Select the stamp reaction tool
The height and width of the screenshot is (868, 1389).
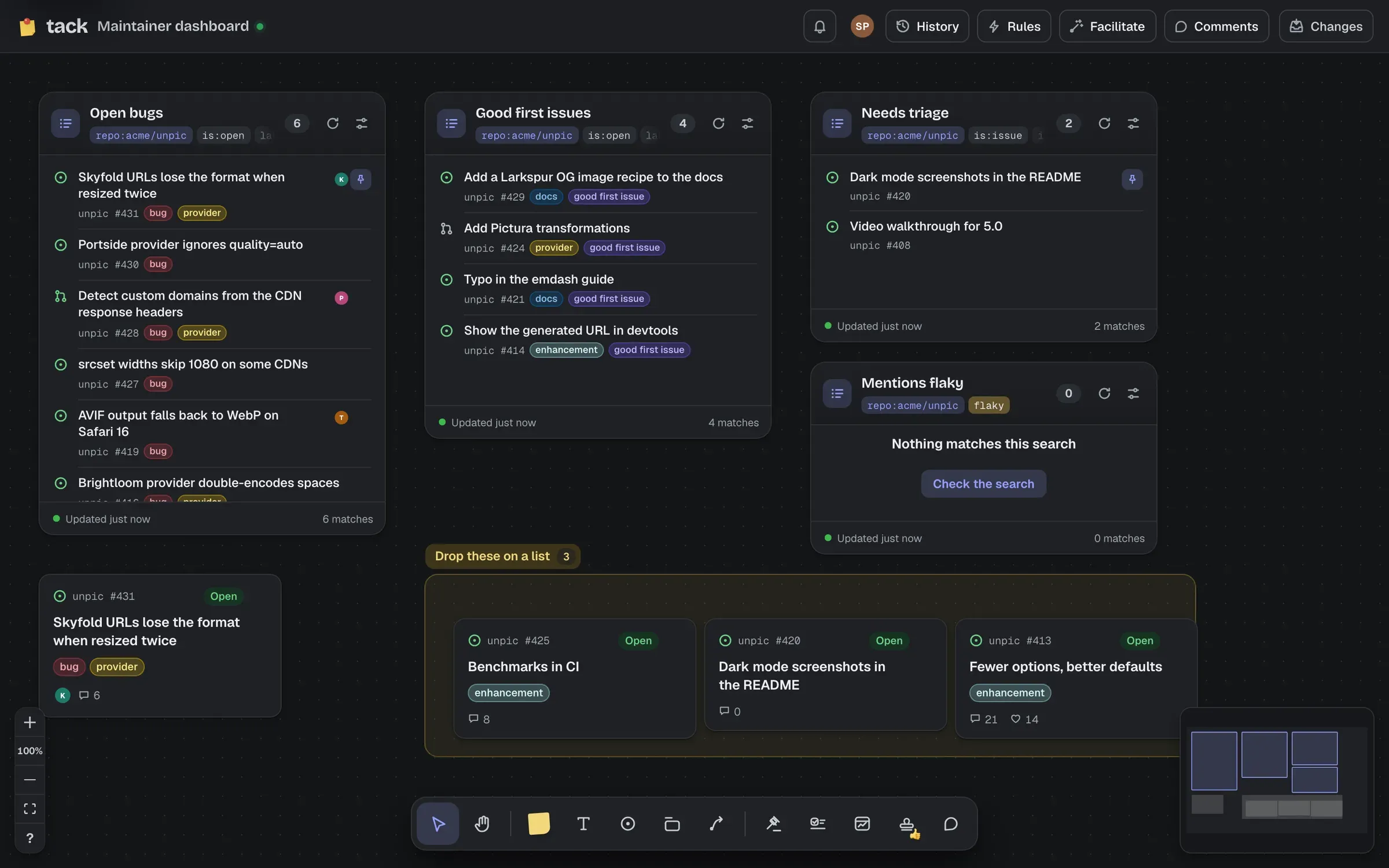(907, 823)
